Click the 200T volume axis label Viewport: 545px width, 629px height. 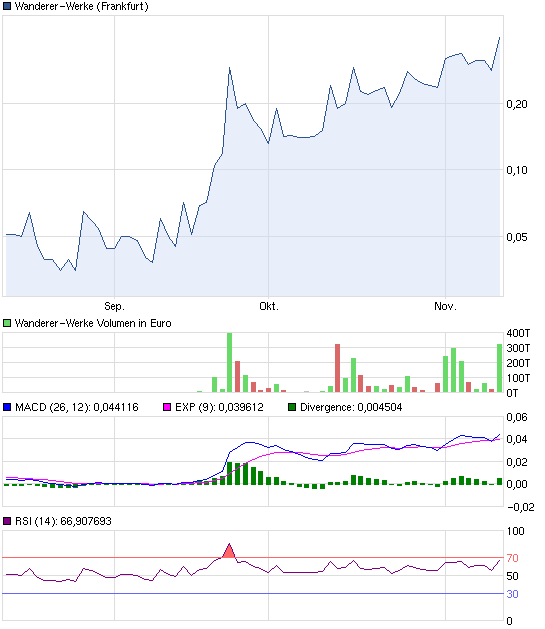(518, 363)
